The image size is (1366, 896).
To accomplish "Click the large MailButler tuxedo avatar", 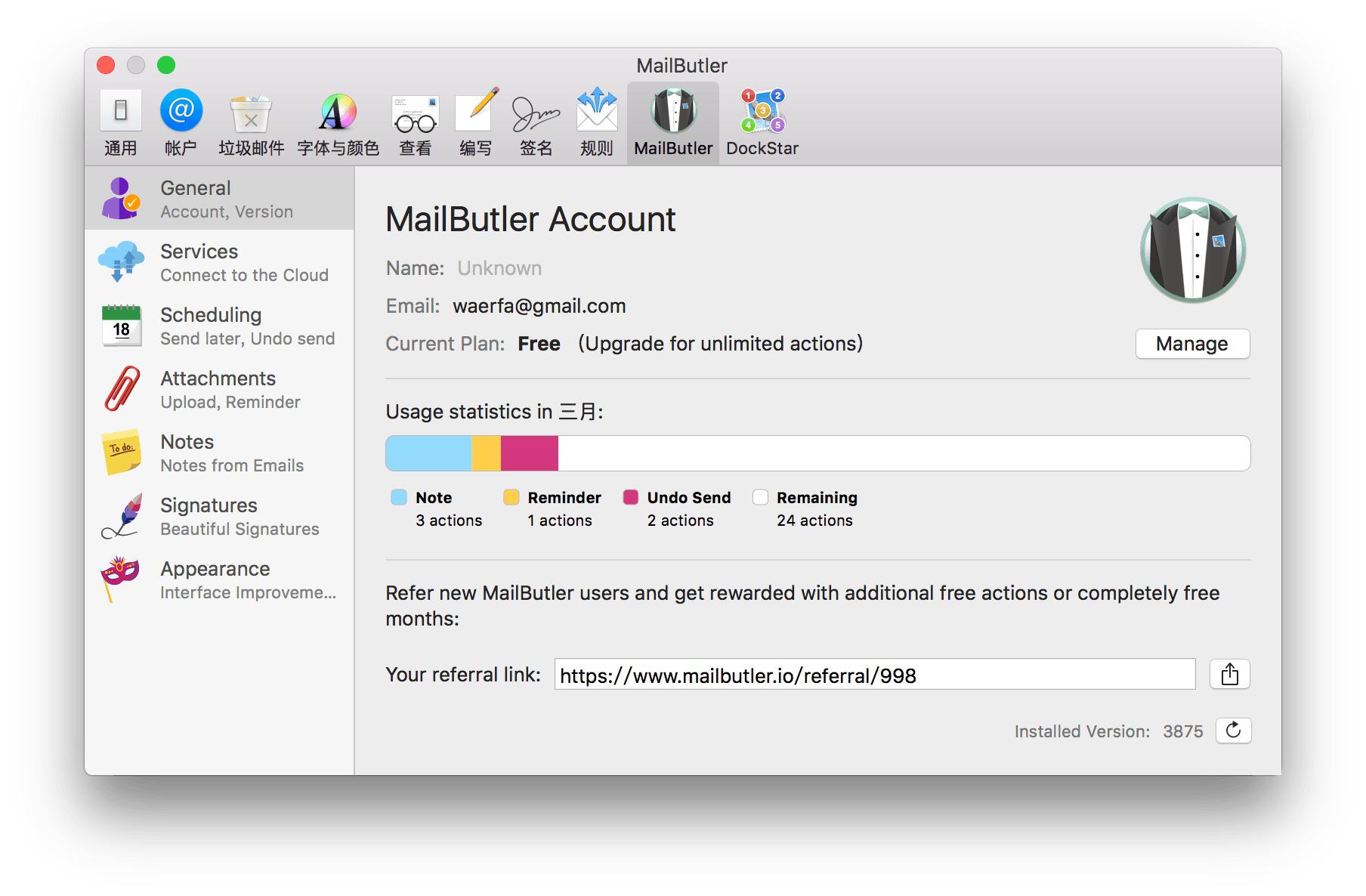I will (1193, 250).
